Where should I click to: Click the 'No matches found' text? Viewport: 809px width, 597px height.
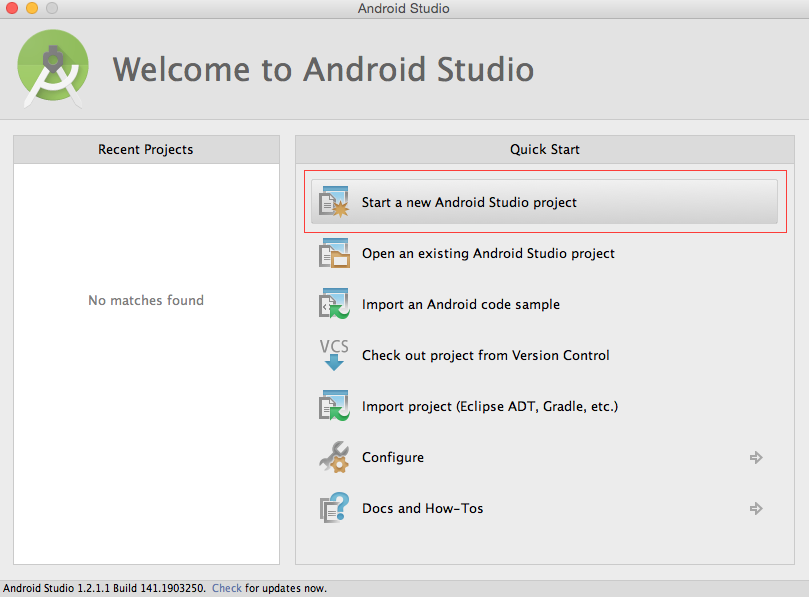point(146,300)
